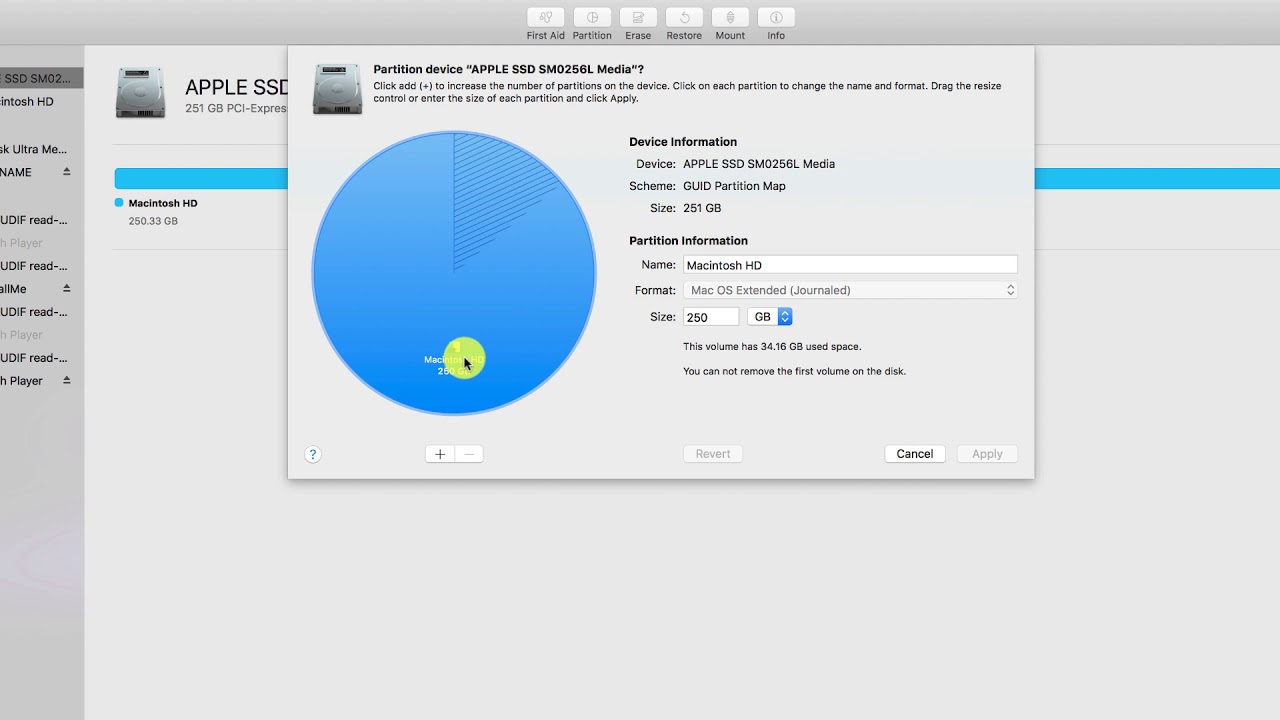Click the 251 GB device size value

coord(702,208)
